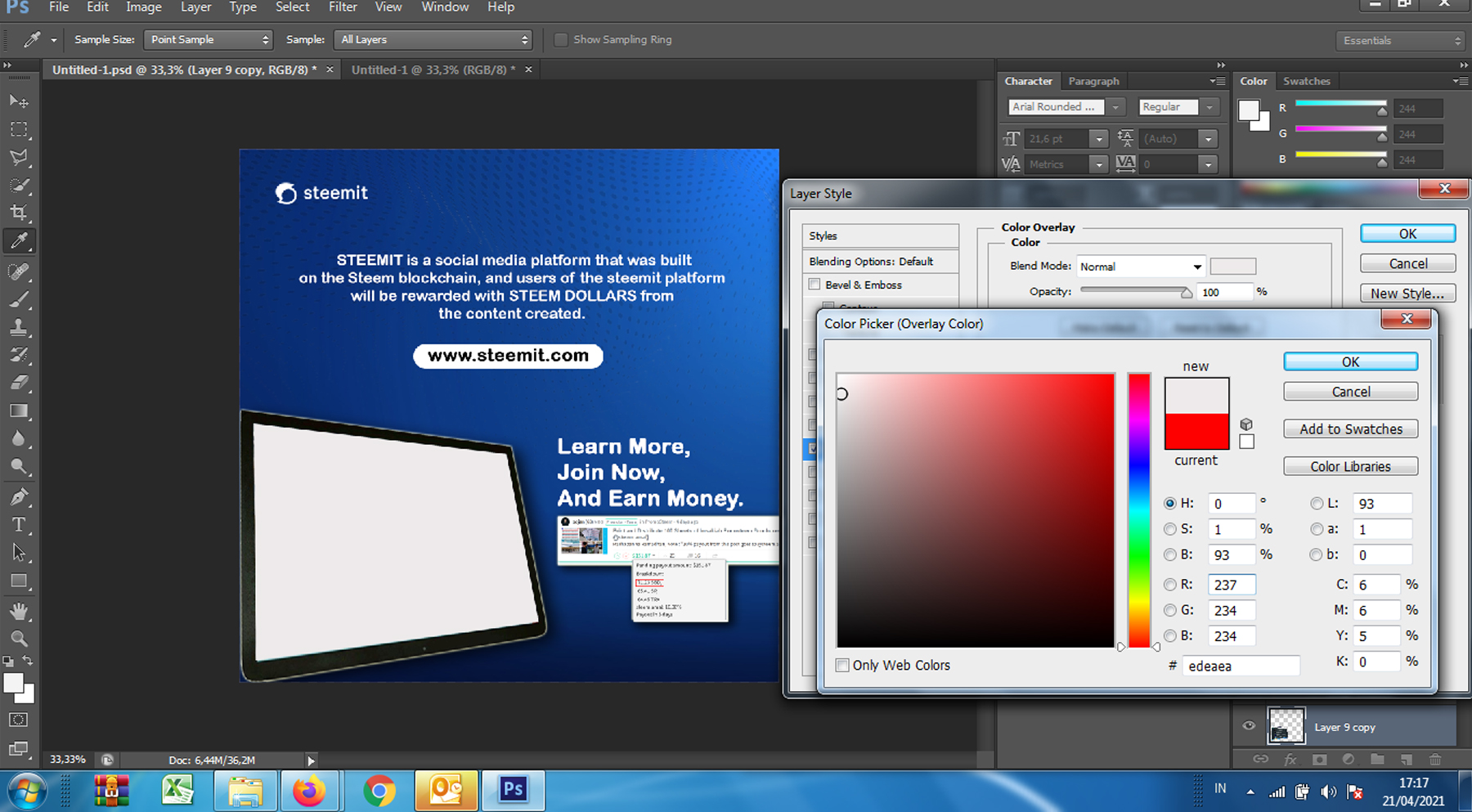Open the font size dropdown
Screen dimensions: 1472x812
pos(1099,139)
